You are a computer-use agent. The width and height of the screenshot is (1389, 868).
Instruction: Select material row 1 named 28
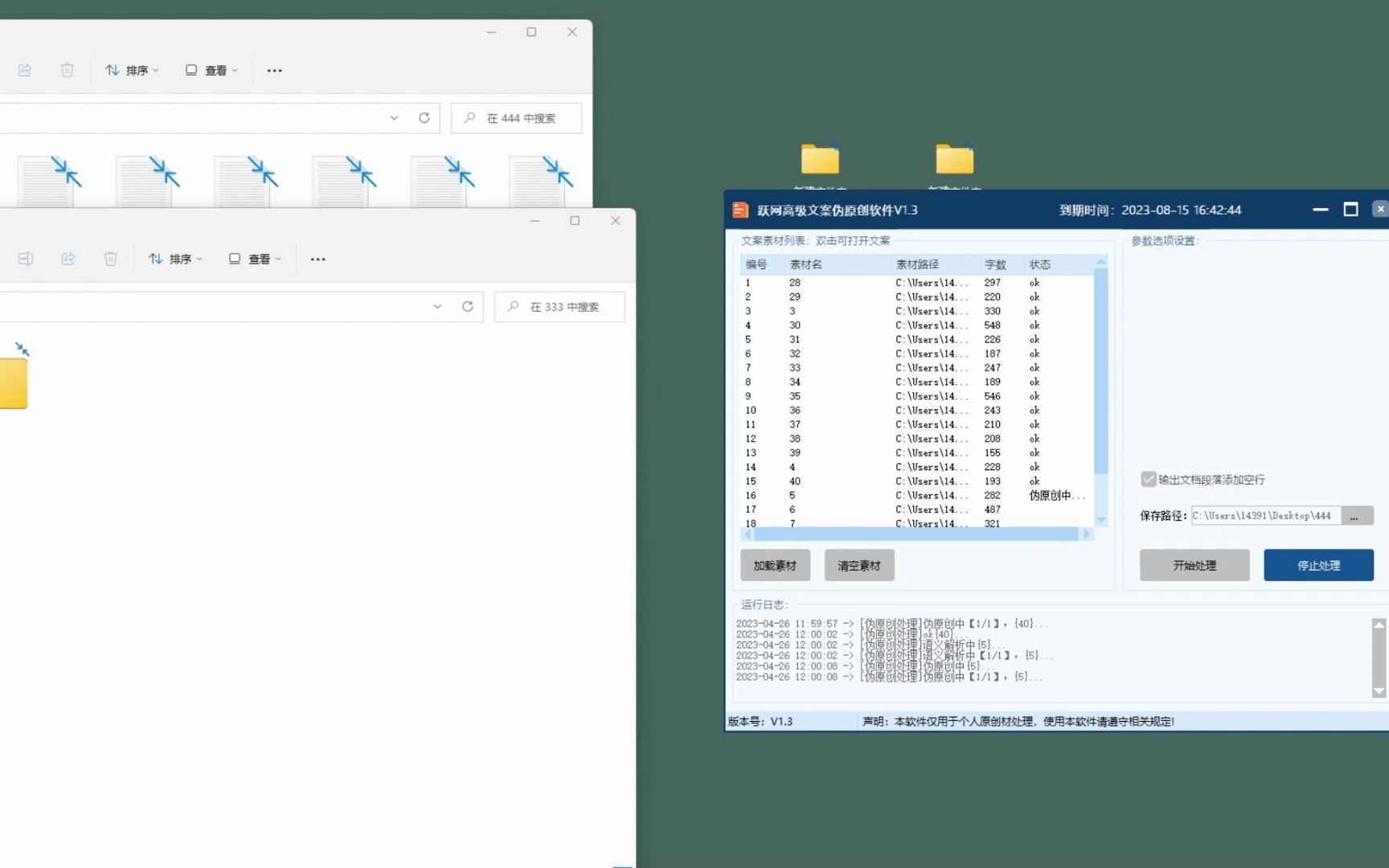point(916,283)
